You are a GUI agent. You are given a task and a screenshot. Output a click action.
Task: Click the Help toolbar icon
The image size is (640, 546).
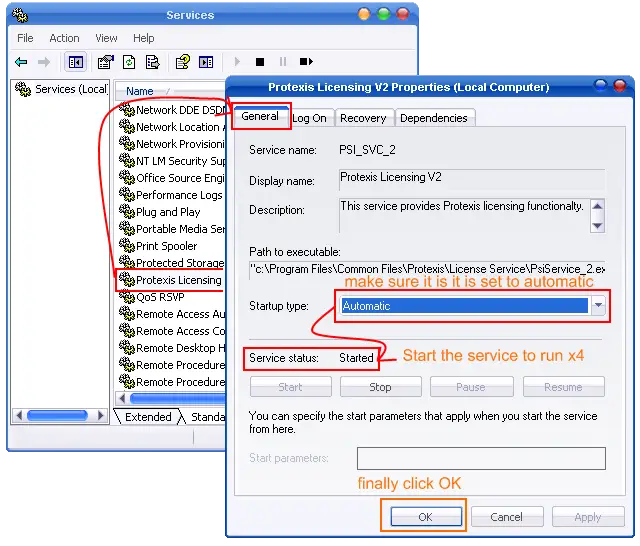pos(182,62)
